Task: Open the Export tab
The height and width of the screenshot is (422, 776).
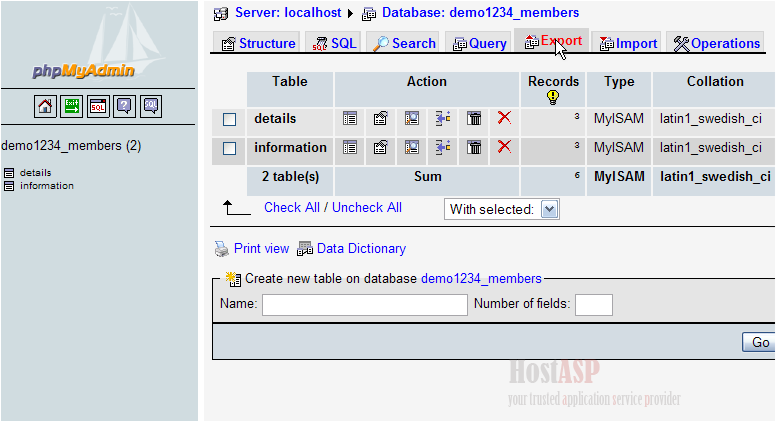Action: click(x=551, y=41)
